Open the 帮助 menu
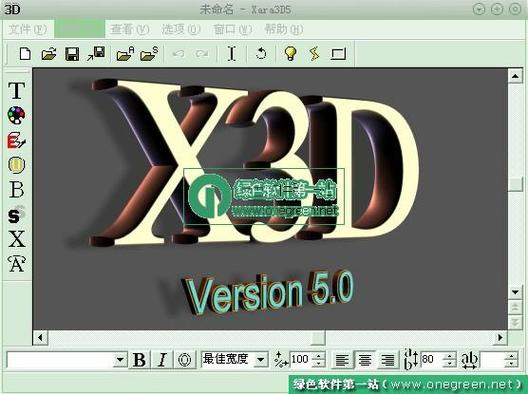Screen dimensions: 528x394 [284, 30]
